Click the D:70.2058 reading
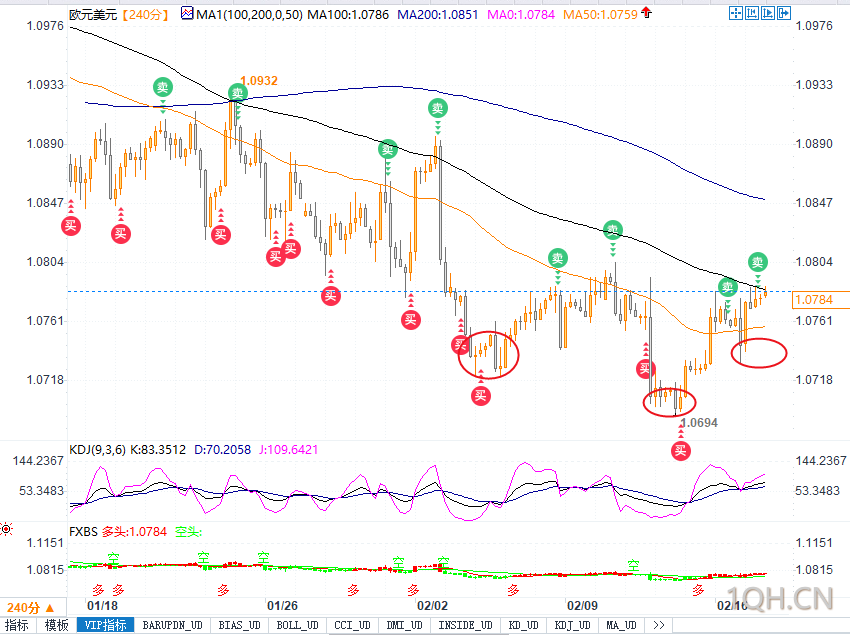850x635 pixels. [x=222, y=450]
